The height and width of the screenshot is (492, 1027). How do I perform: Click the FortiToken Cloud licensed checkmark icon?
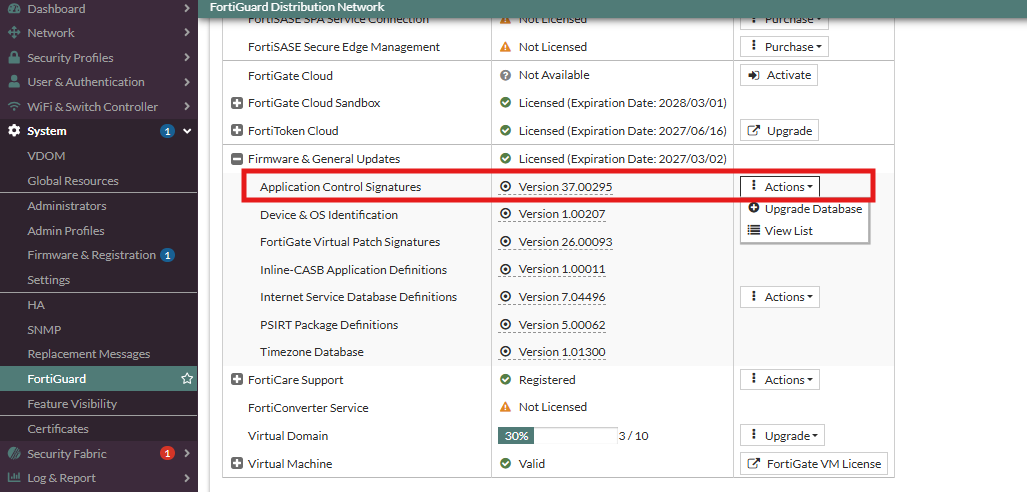coord(505,130)
